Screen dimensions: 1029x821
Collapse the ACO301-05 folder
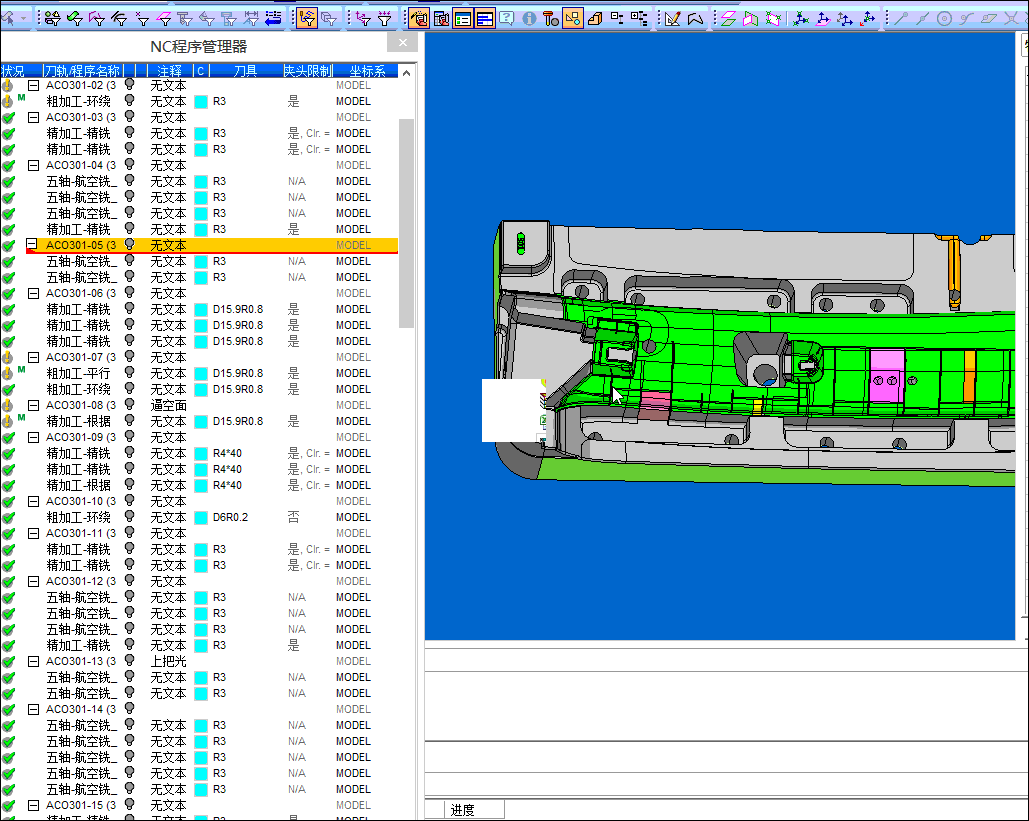(x=33, y=245)
